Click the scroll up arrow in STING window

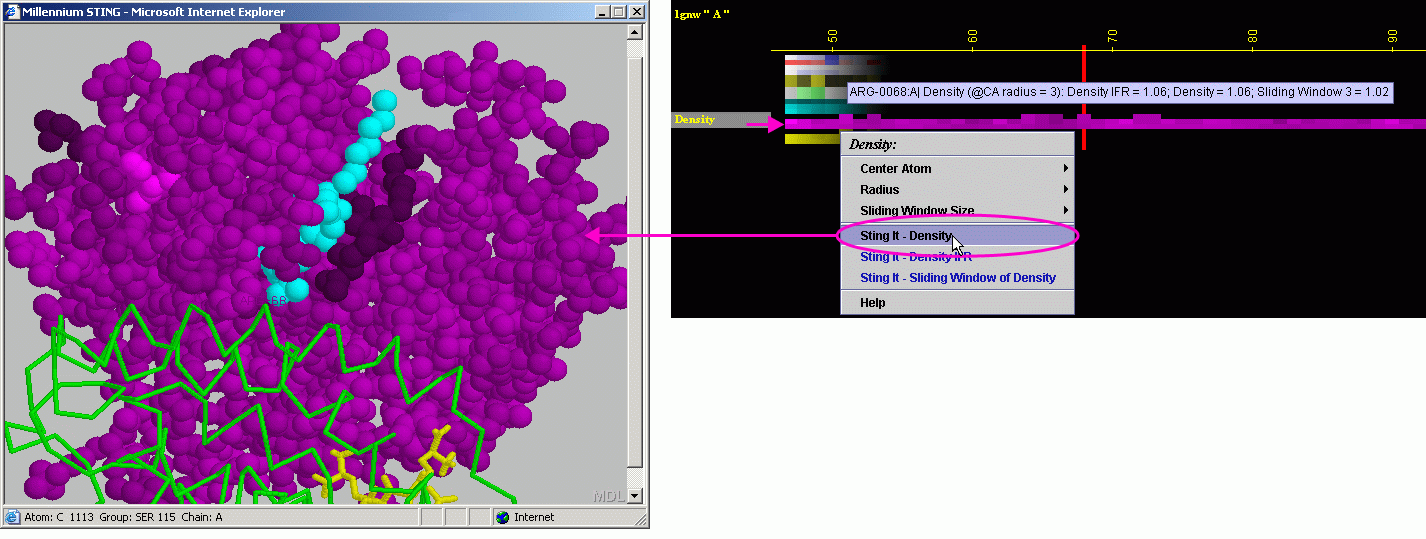(x=634, y=31)
